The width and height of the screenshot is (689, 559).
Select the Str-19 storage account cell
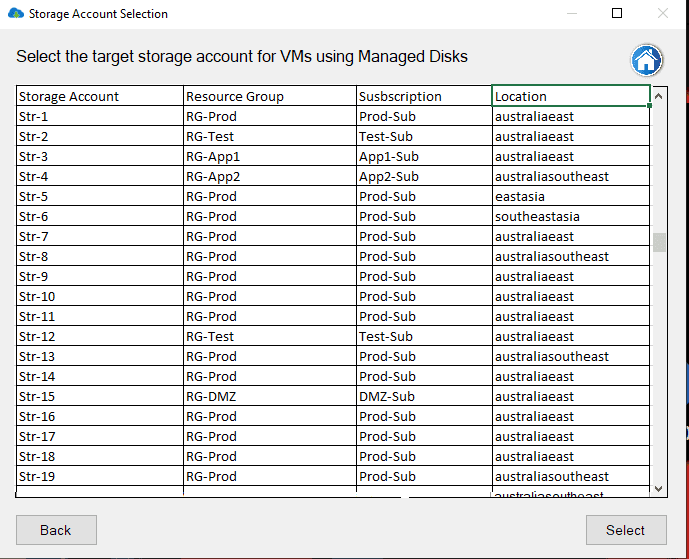coord(100,476)
